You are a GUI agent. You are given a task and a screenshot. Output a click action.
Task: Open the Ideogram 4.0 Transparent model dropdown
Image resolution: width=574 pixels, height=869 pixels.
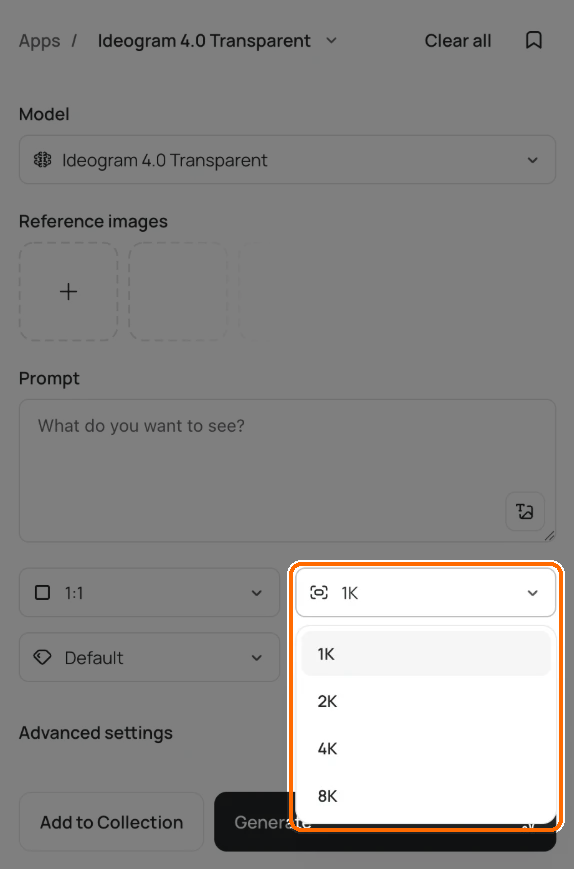pos(288,160)
